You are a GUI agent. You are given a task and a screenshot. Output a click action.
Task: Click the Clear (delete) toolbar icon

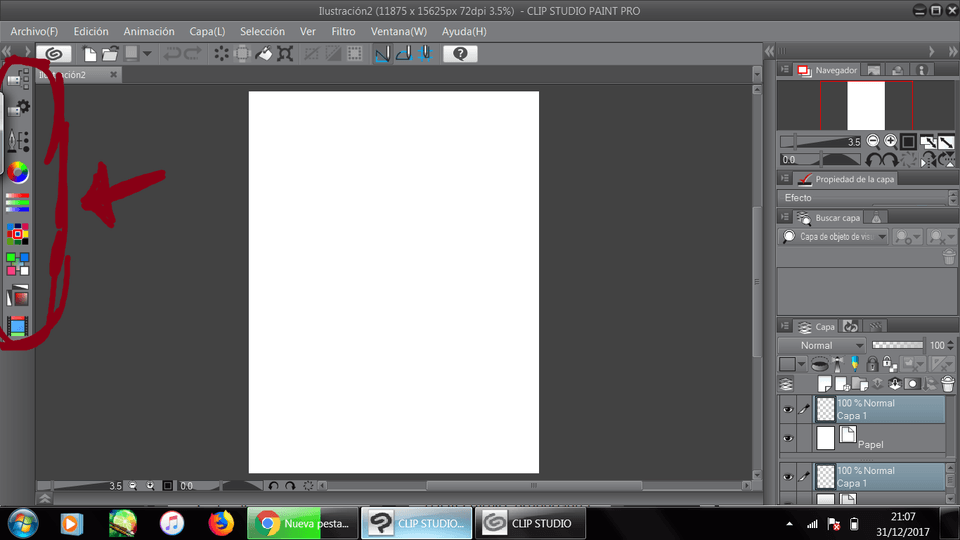[221, 54]
